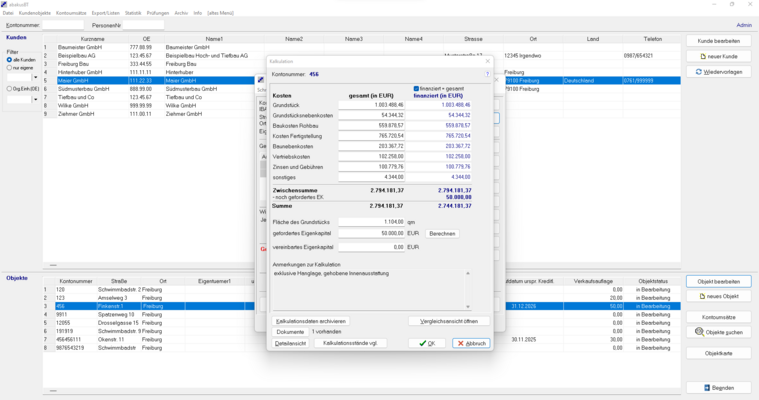Confirm dialog with green checkmark OK
Viewport: 759px width, 400px height.
click(428, 343)
